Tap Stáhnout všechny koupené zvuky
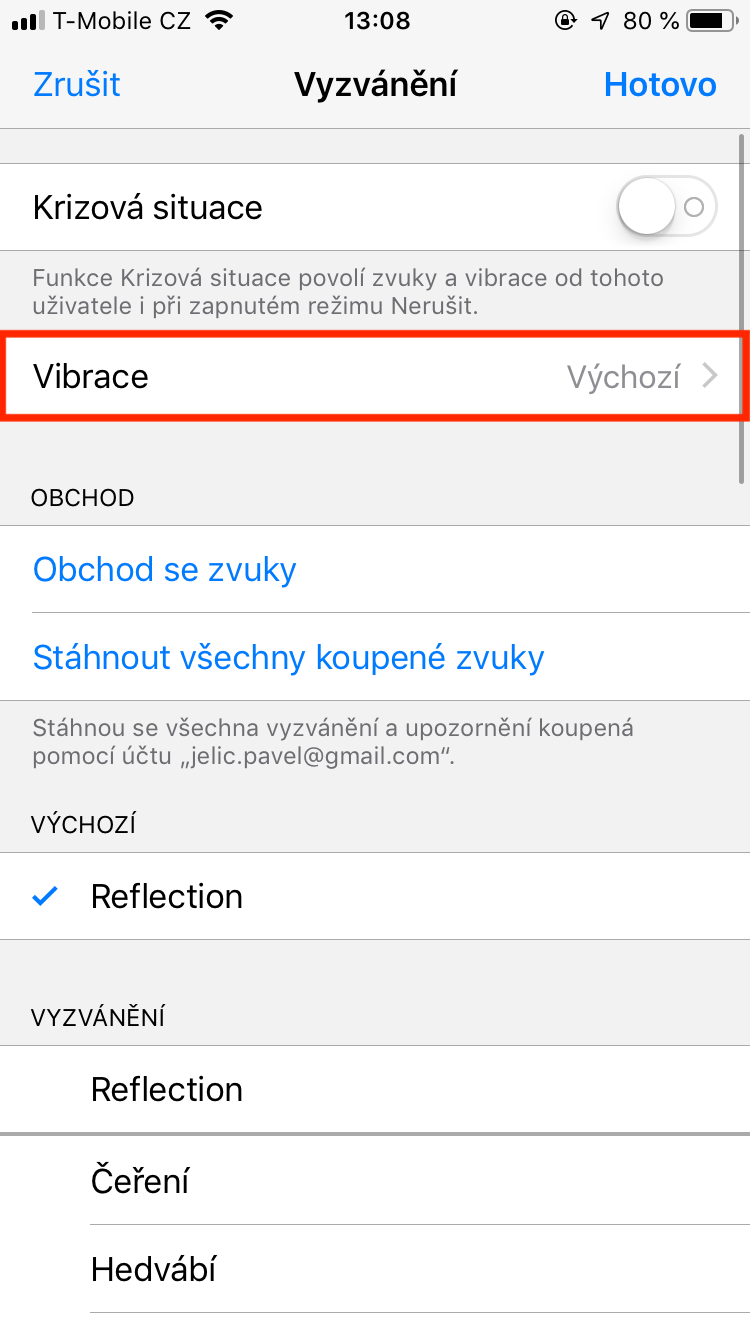The image size is (750, 1334). 289,657
